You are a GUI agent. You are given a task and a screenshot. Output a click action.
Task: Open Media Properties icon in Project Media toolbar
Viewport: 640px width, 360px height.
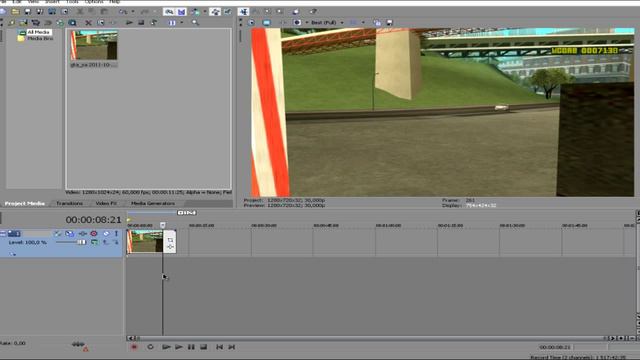click(x=100, y=23)
